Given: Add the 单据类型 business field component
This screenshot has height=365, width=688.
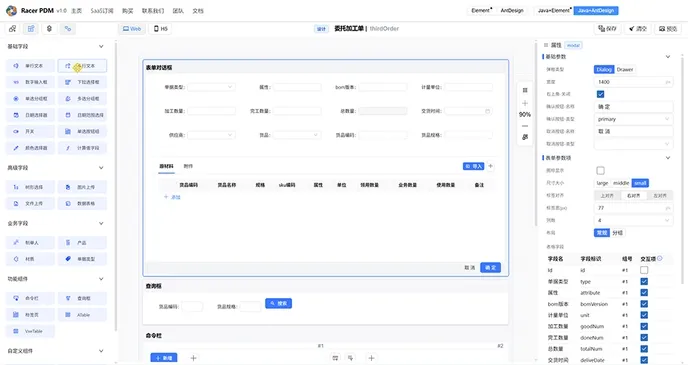Looking at the screenshot, I should coord(82,259).
